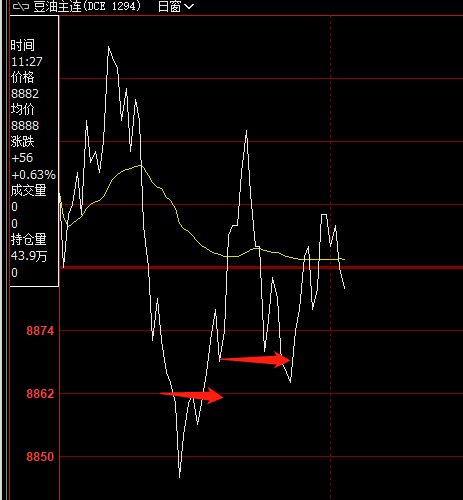Click the 8882 price value in info panel

[x=25, y=94]
